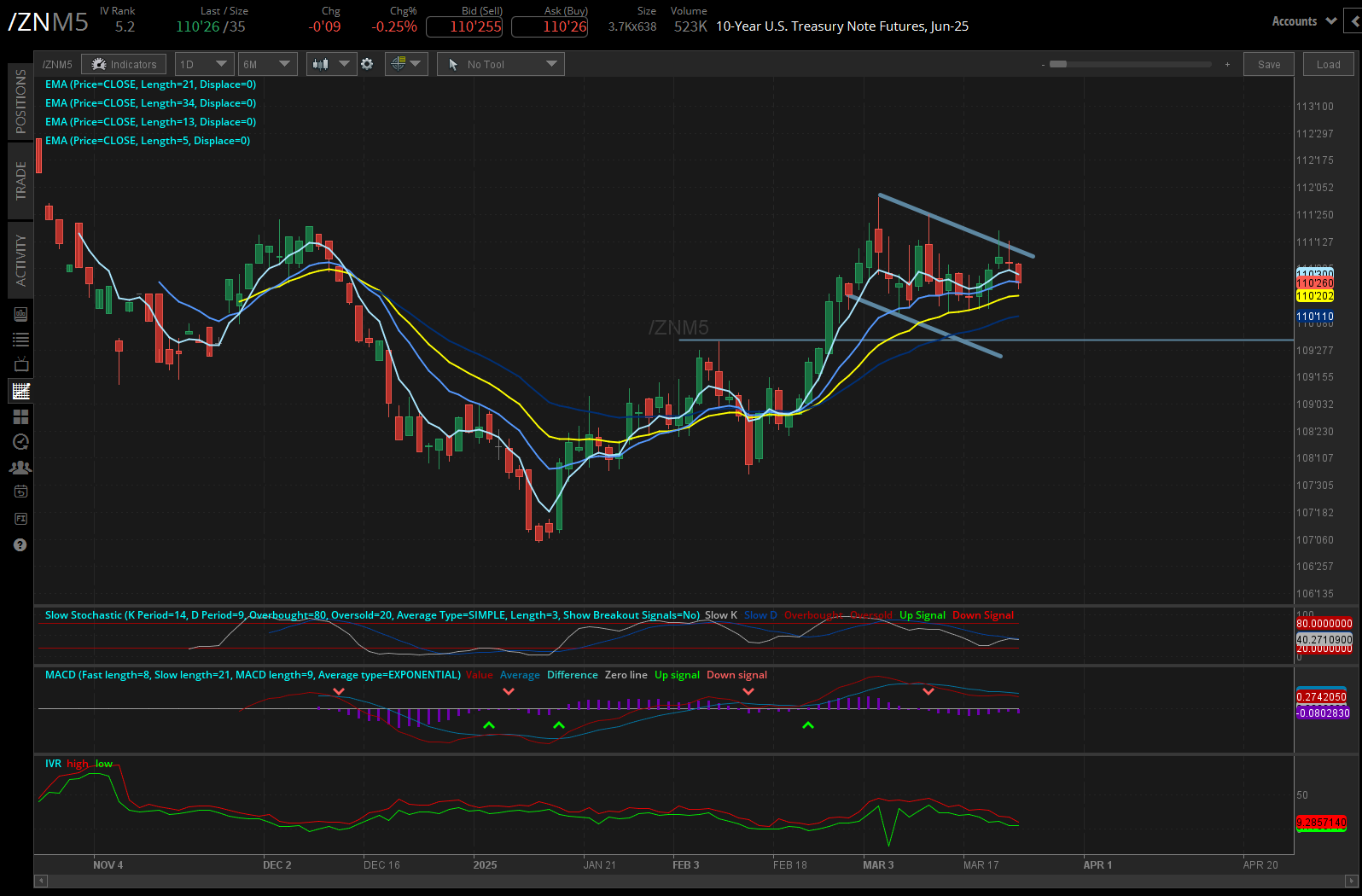Click the FEB 3 date axis label
This screenshot has width=1362, height=896.
pos(685,865)
